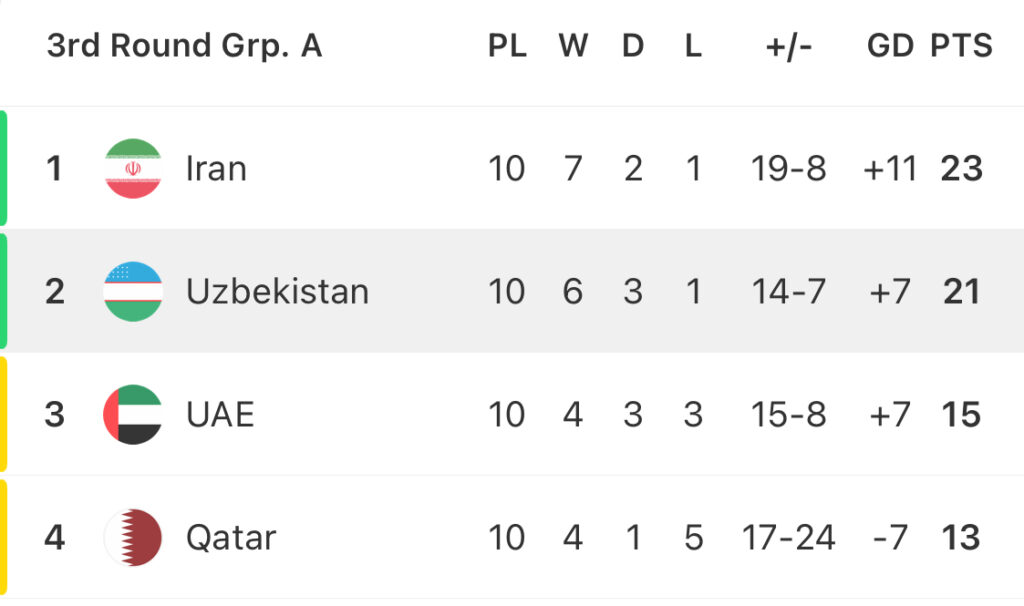Select Uzbekistan's 21 points value

[x=961, y=291]
